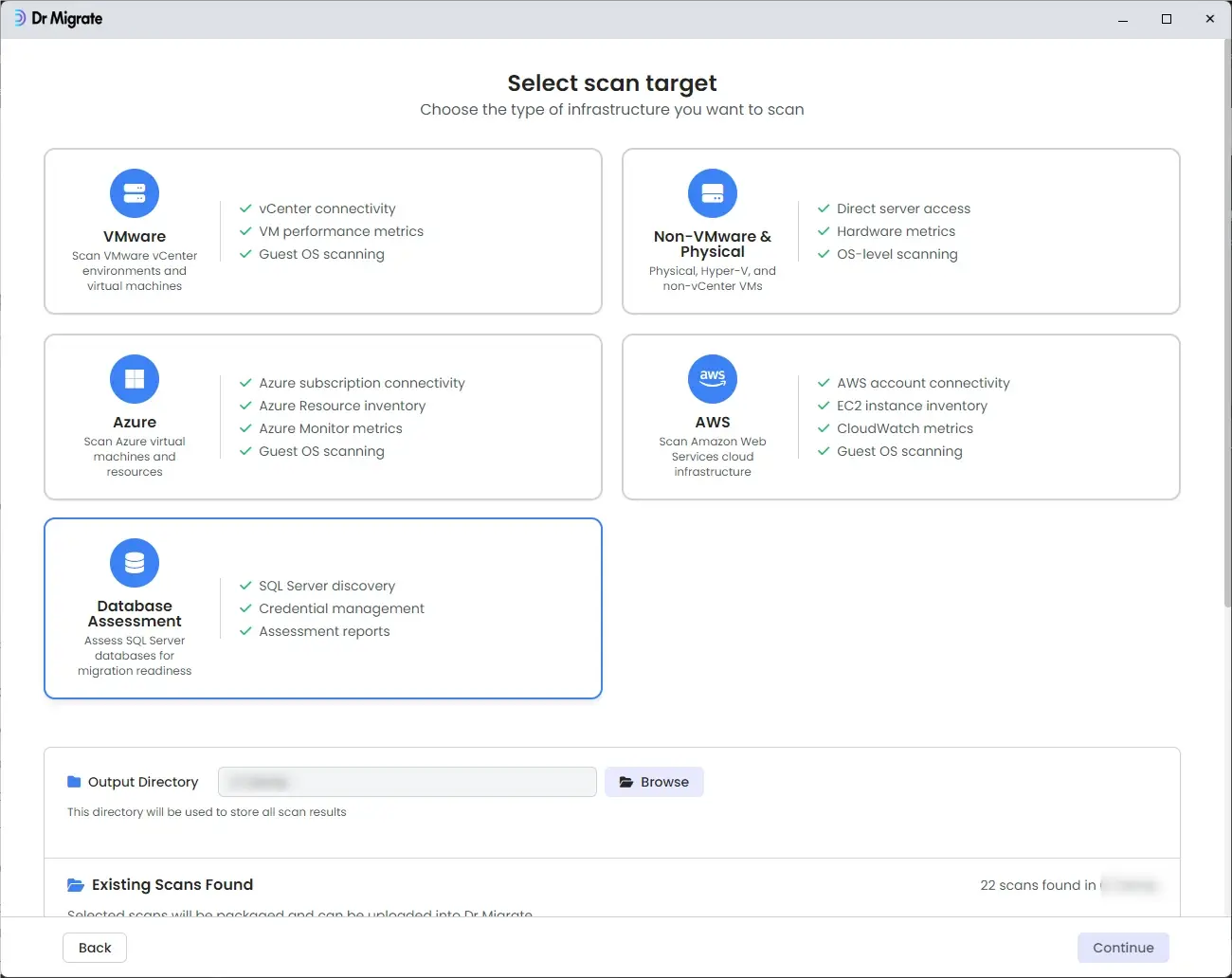Click checkmark beside Credential management
Screen dimensions: 1232x978
(245, 608)
